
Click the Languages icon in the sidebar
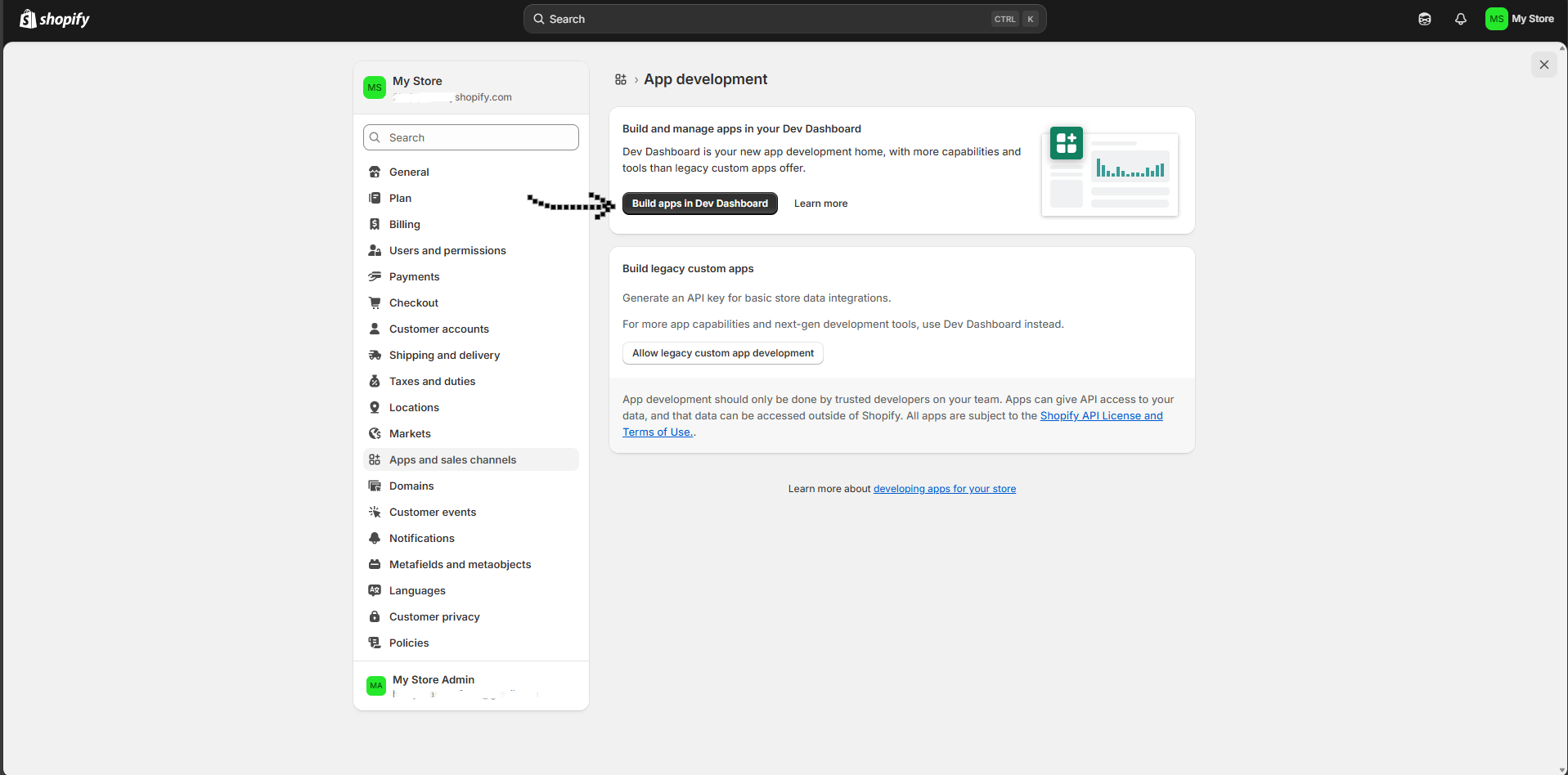[x=375, y=590]
